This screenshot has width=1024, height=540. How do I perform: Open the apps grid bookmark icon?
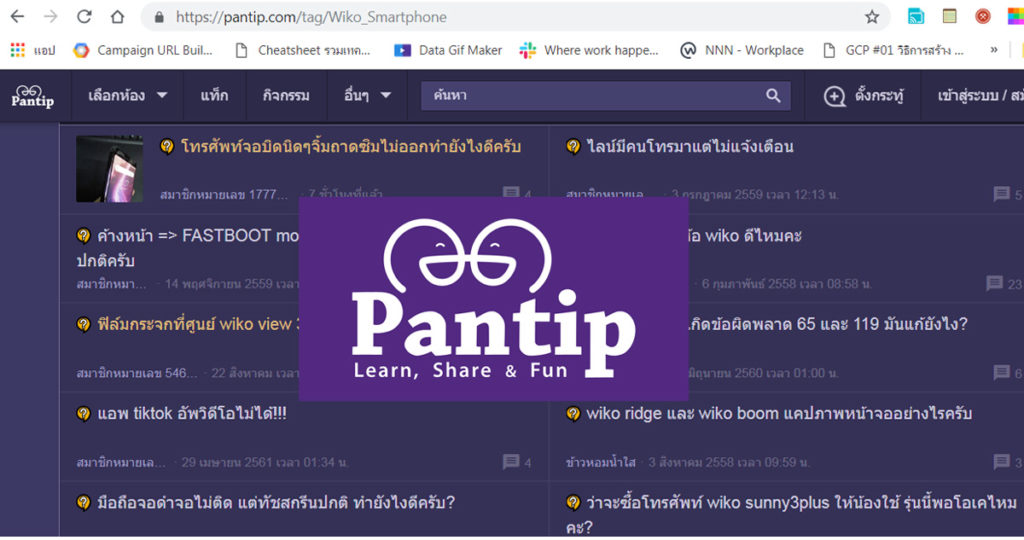click(18, 50)
